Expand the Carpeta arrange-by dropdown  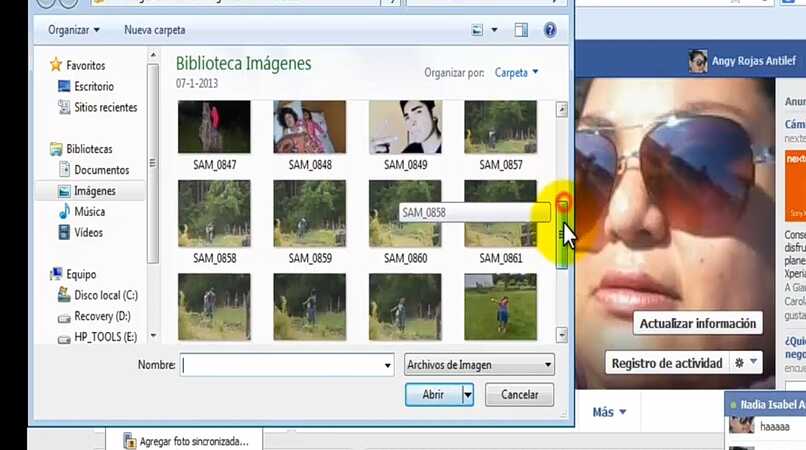pos(517,72)
